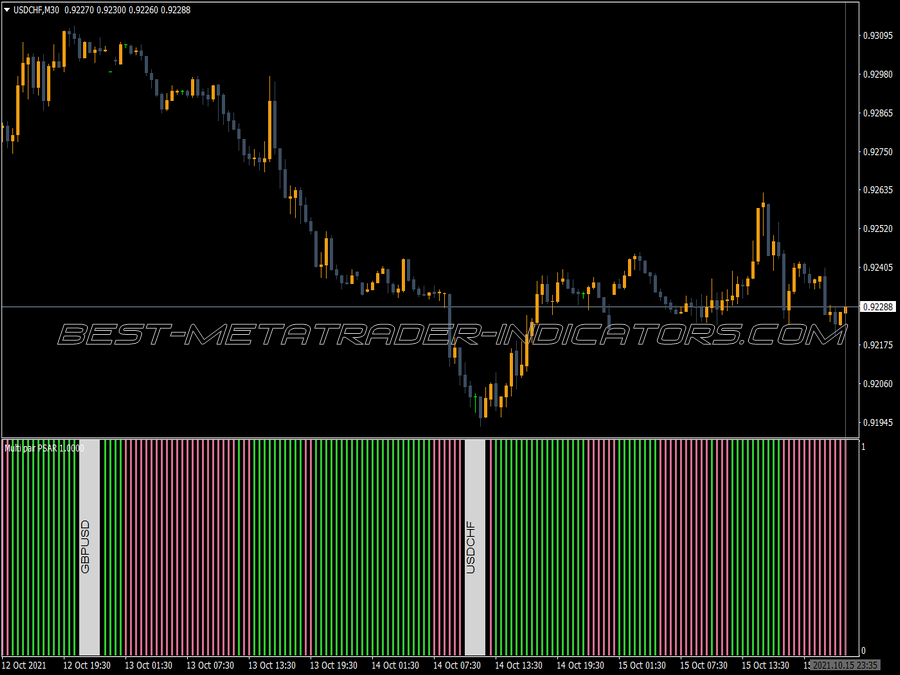Click the 0.92865 price axis value

(878, 113)
